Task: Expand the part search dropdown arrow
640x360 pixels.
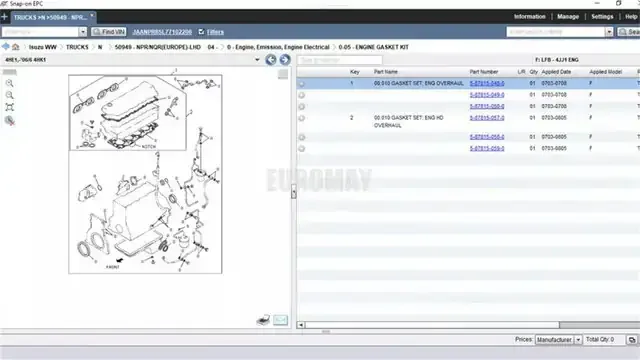Action: (609, 32)
